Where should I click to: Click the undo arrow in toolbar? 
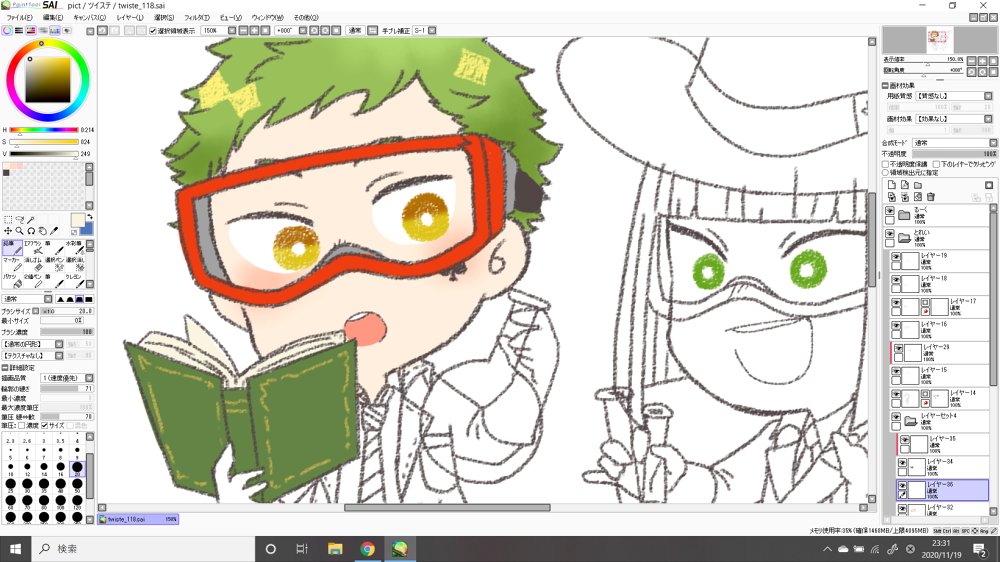pyautogui.click(x=103, y=30)
